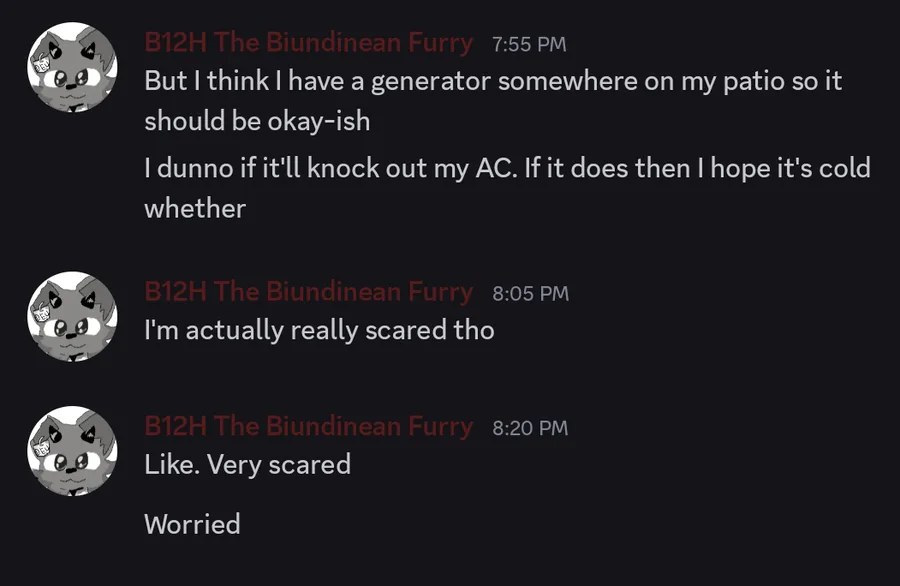
Task: Click the 8:05 PM timestamp
Action: (x=530, y=293)
